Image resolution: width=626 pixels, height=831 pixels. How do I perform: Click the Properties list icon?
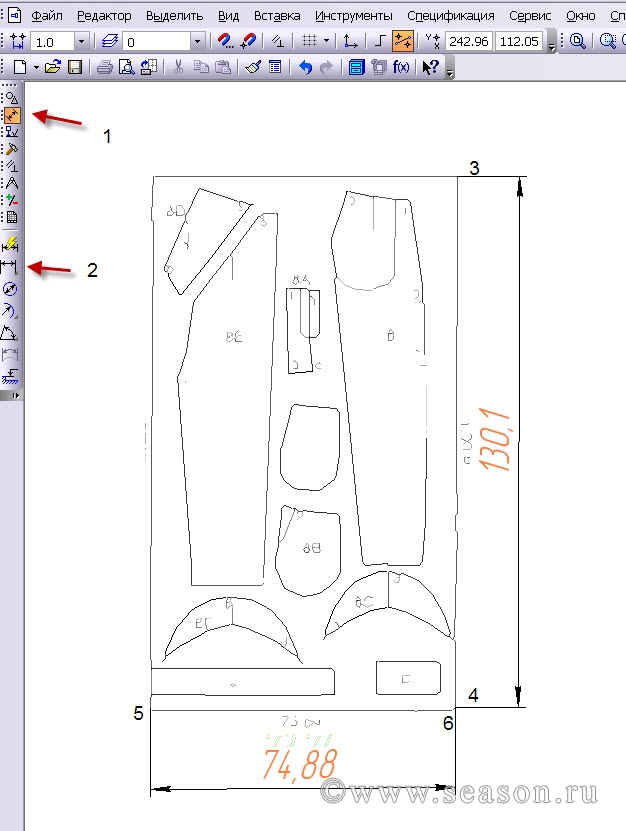pos(275,67)
